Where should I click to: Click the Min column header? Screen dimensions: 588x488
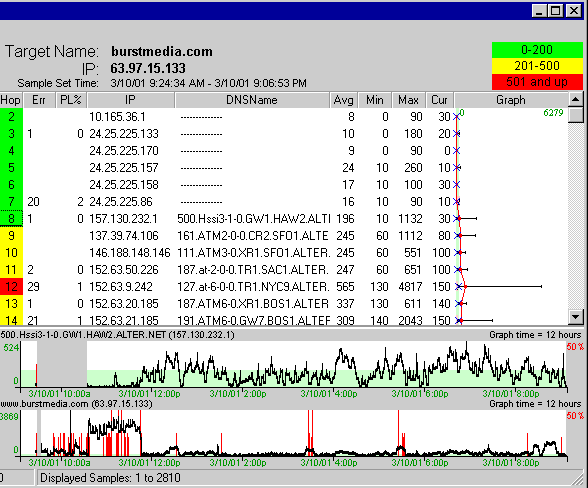tap(375, 100)
